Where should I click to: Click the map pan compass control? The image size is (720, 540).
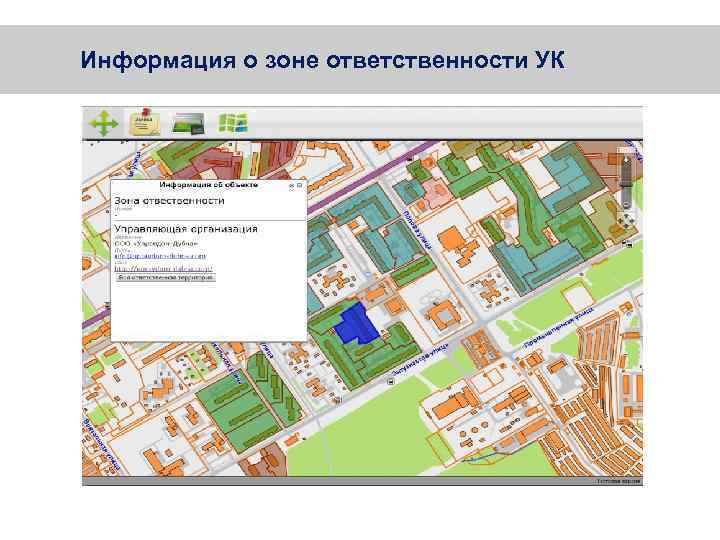tap(626, 220)
